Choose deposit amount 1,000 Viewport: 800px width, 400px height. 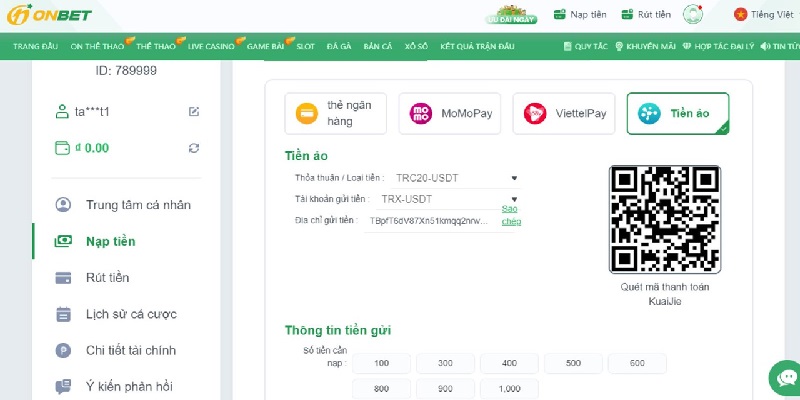tap(509, 389)
